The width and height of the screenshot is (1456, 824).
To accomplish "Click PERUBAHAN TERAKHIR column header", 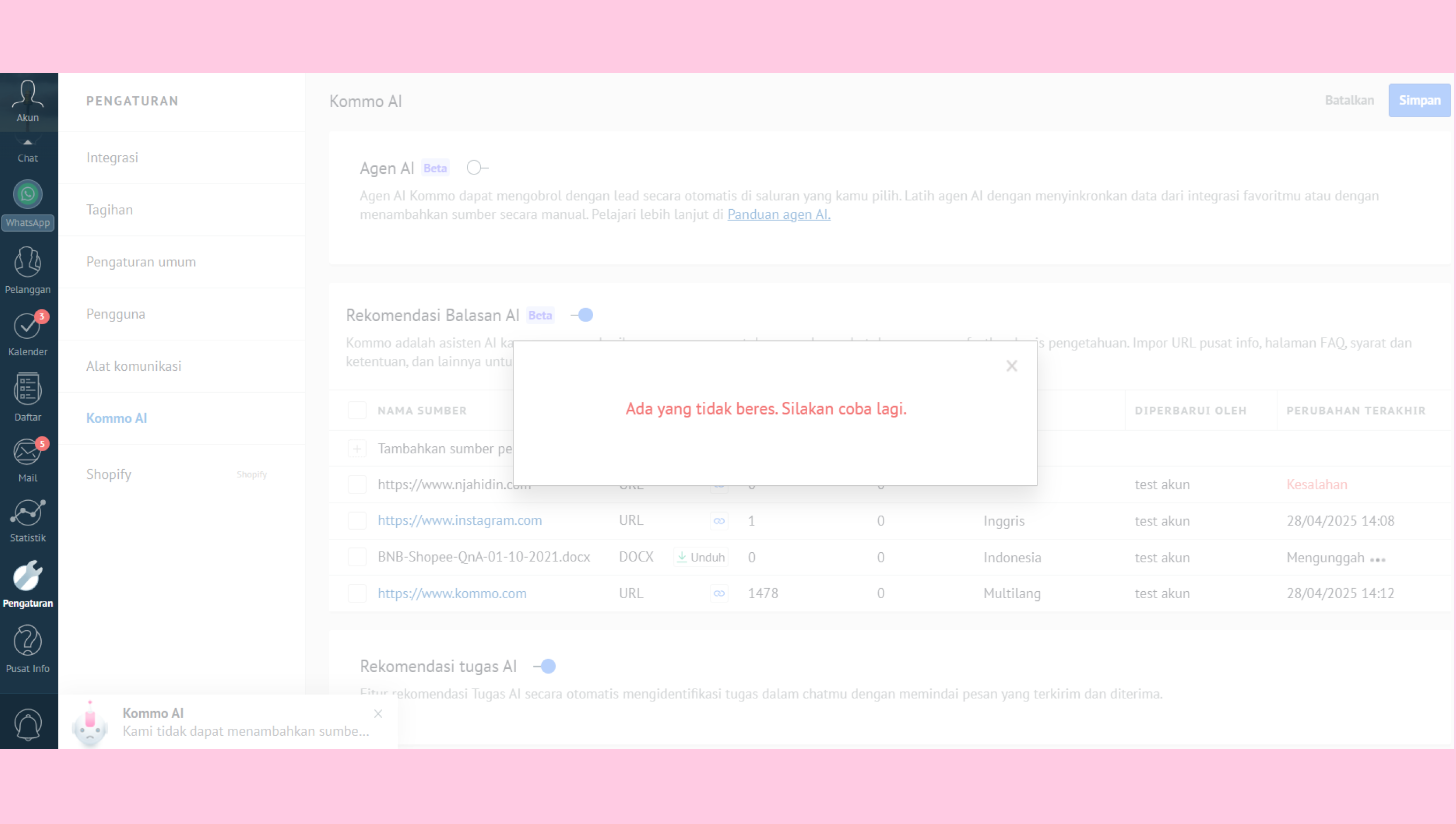I will click(x=1356, y=411).
